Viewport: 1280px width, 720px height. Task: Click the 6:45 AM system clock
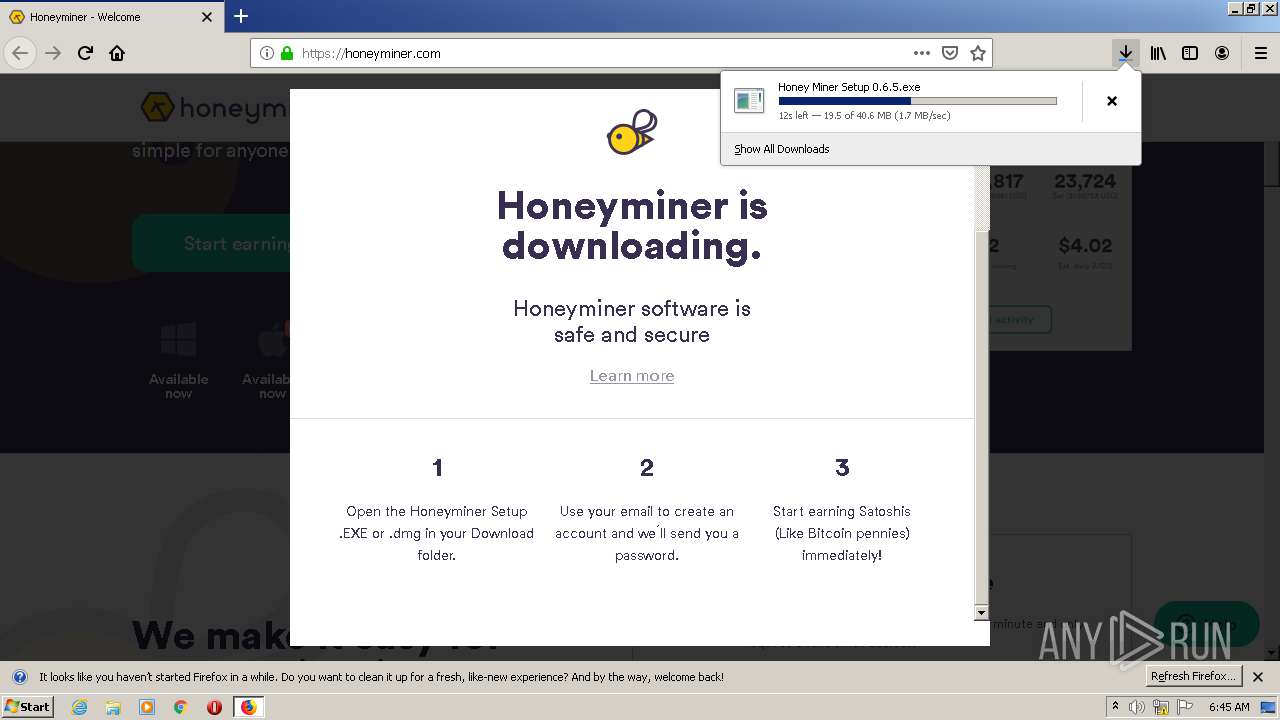tap(1229, 707)
